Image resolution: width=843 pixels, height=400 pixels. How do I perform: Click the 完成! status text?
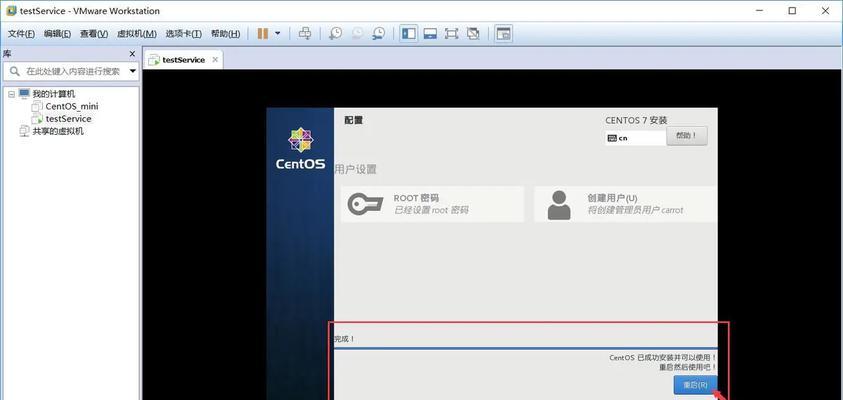tap(345, 339)
